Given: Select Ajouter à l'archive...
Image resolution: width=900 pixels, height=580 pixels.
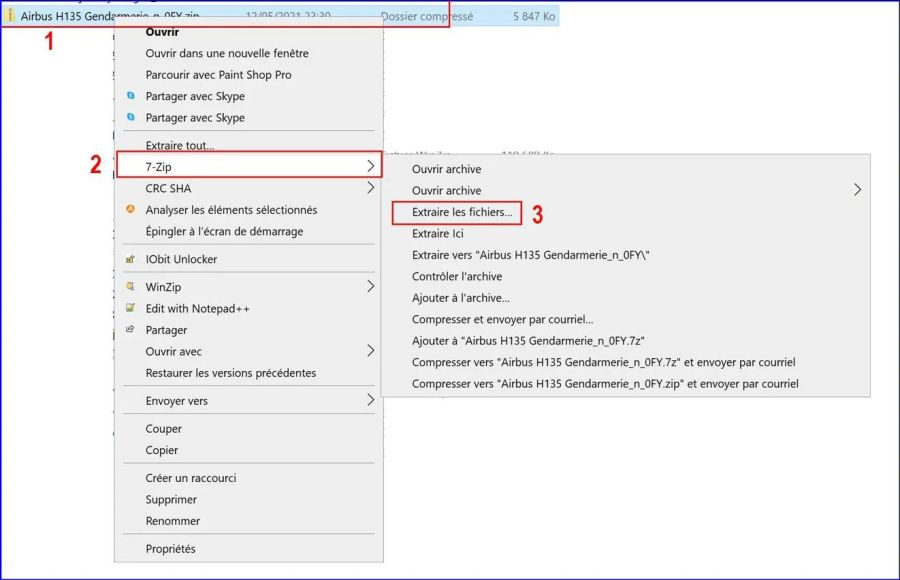Looking at the screenshot, I should pyautogui.click(x=461, y=298).
